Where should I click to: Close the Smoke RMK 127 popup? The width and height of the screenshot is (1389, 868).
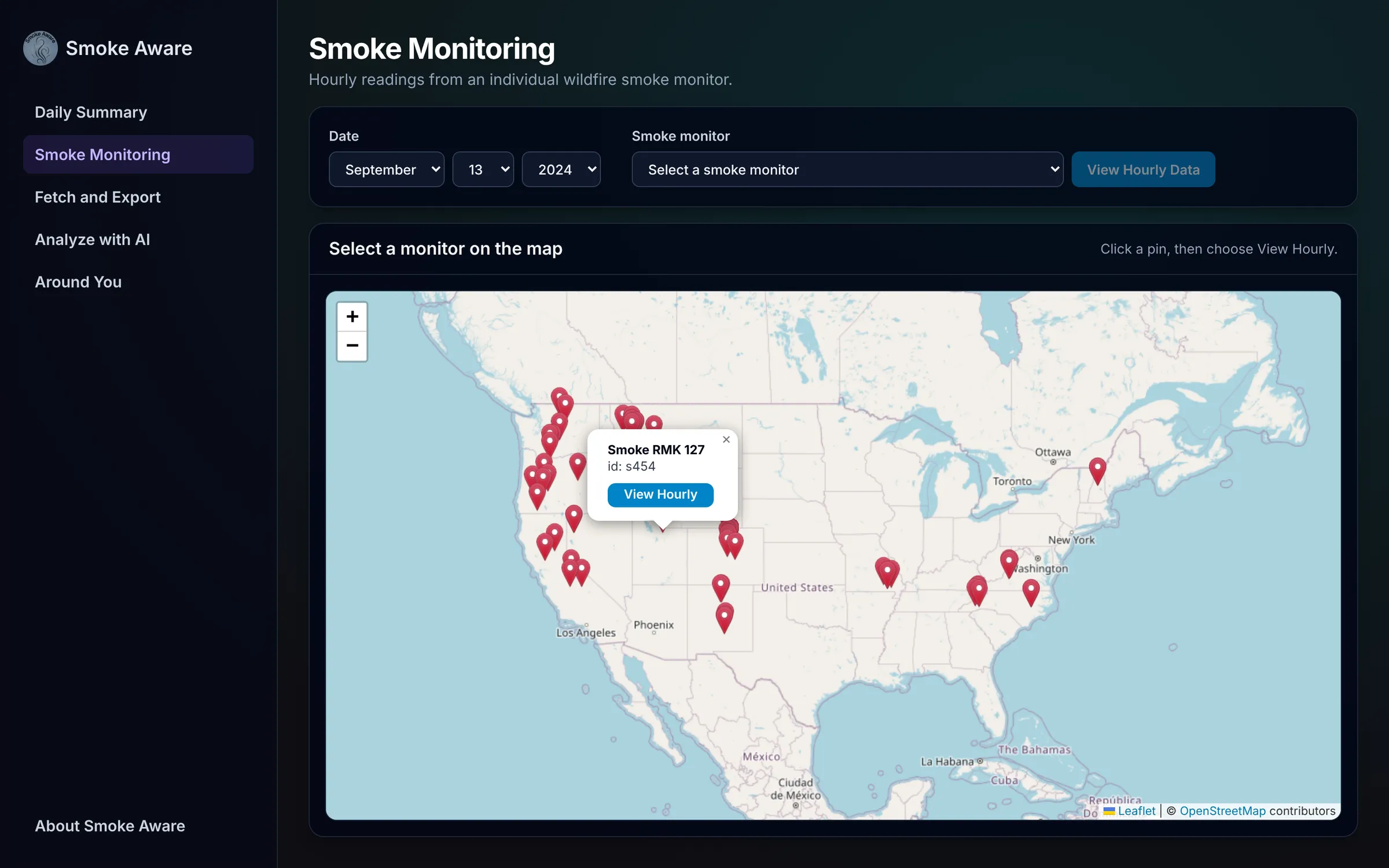point(726,440)
